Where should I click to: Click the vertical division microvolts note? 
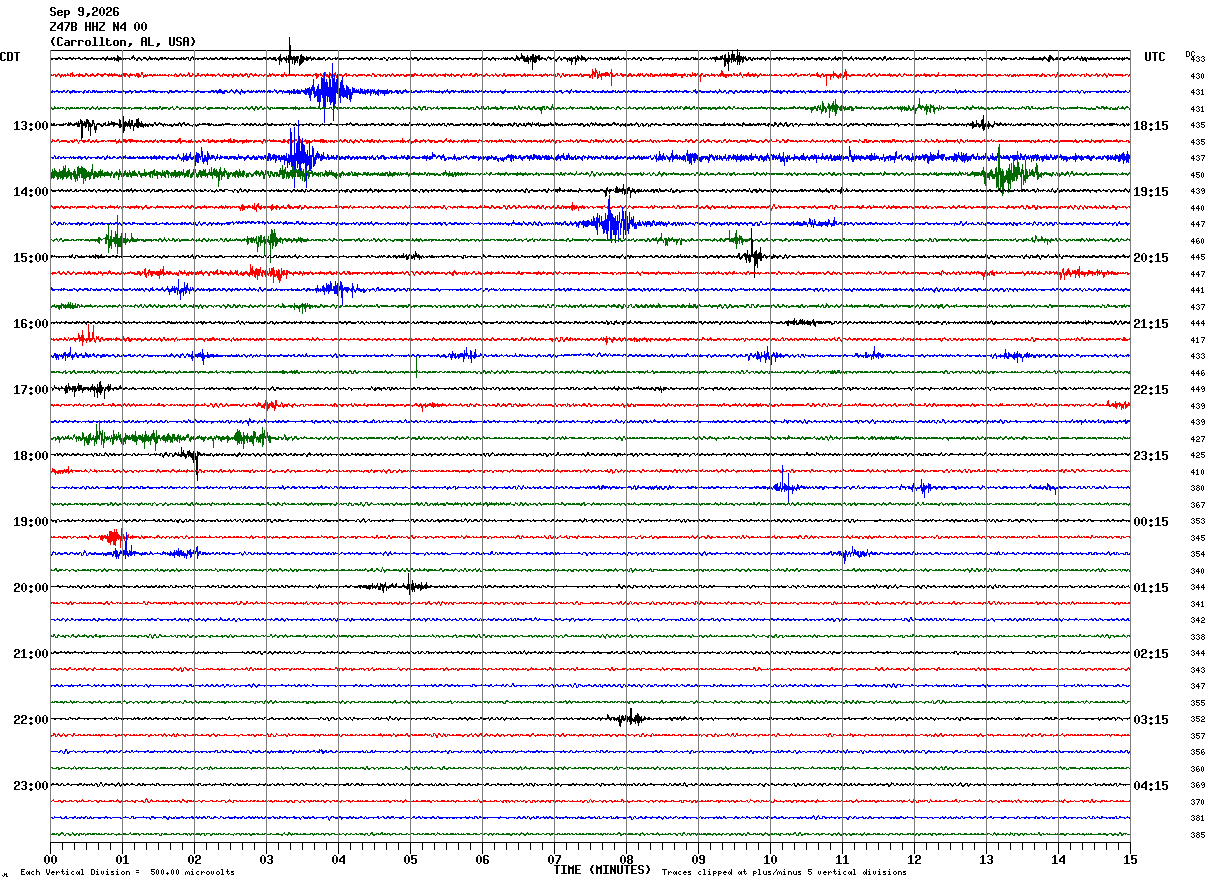127,872
